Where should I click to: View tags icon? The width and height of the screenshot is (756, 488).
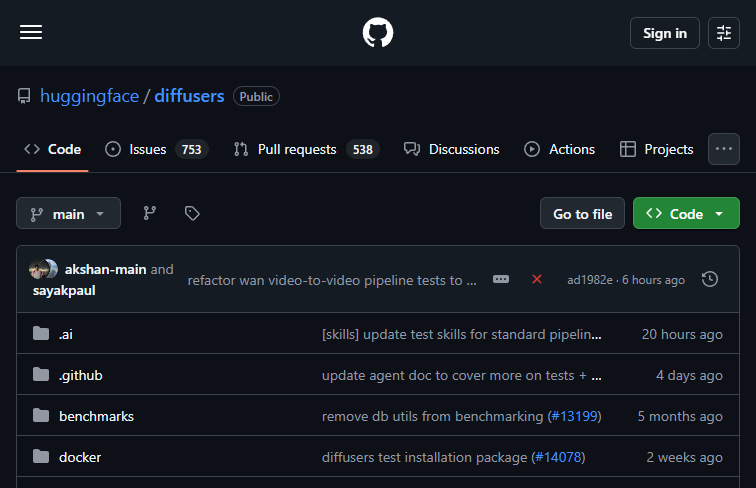click(x=192, y=213)
